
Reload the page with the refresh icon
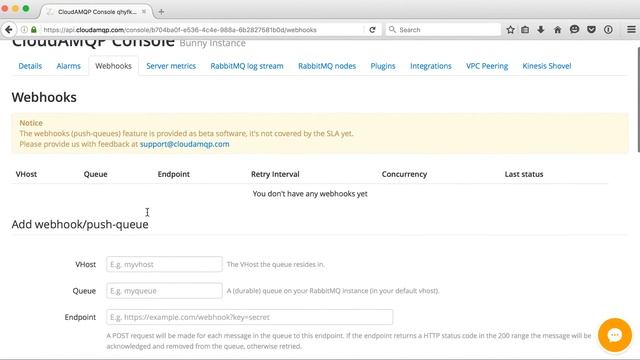[372, 30]
